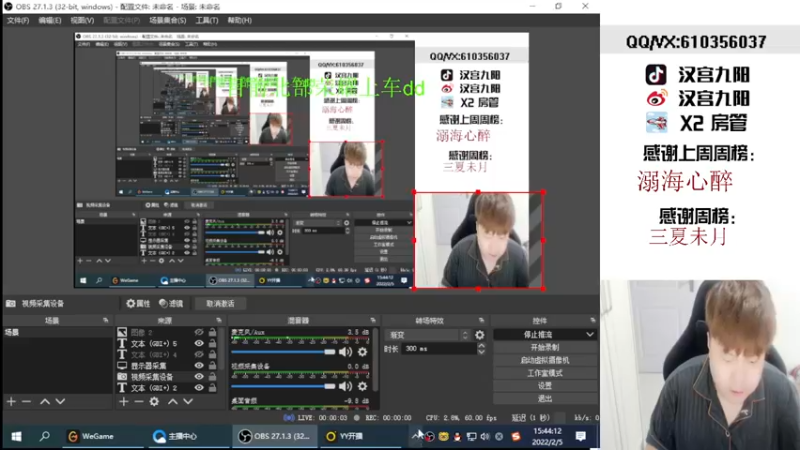This screenshot has height=450, width=800.
Task: Click the 取消激活 button
Action: click(x=220, y=304)
